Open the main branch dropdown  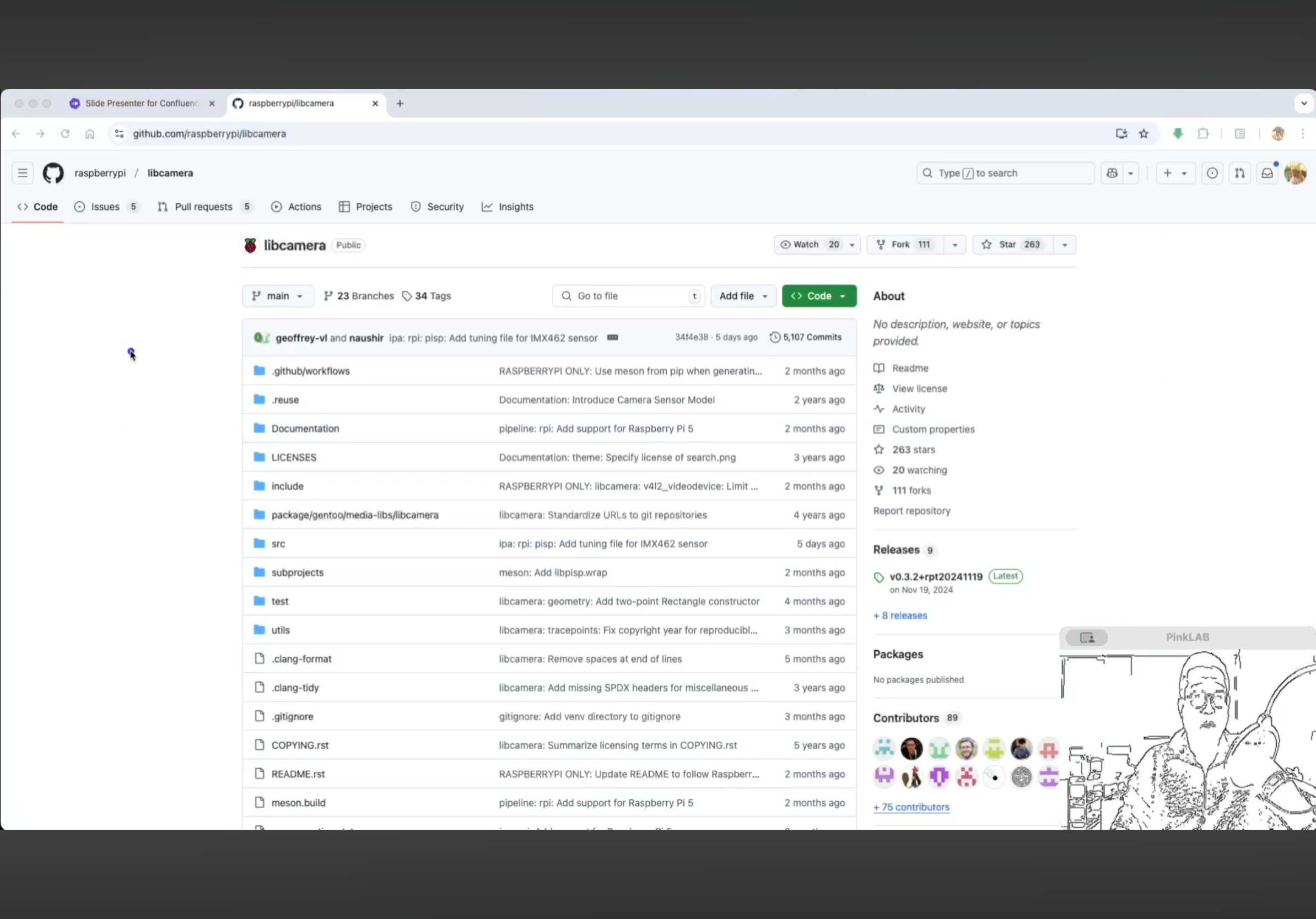point(278,296)
